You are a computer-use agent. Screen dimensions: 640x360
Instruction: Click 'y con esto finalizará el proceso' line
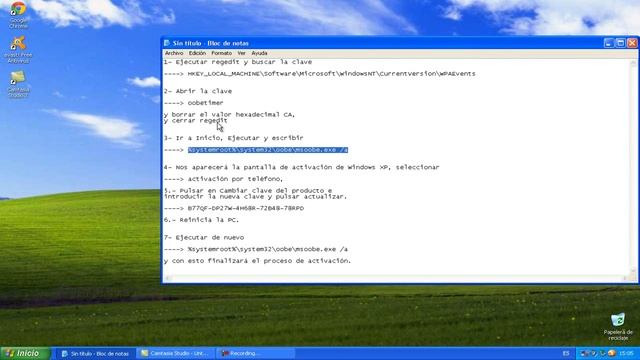tap(258, 261)
